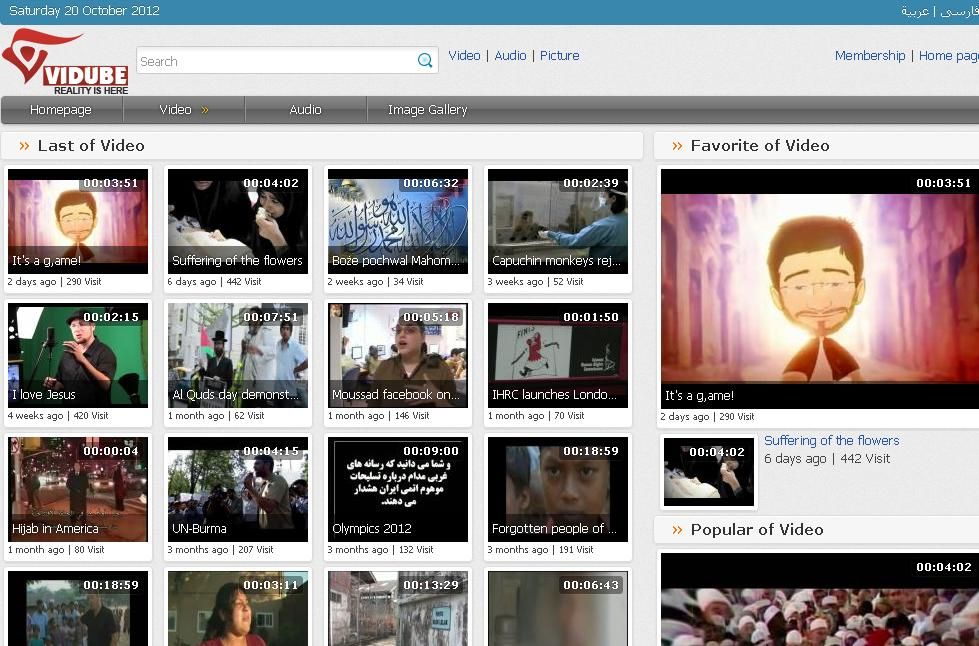This screenshot has width=979, height=646.
Task: Open 'Suffering of the flowers' link in sidebar
Action: pyautogui.click(x=831, y=441)
